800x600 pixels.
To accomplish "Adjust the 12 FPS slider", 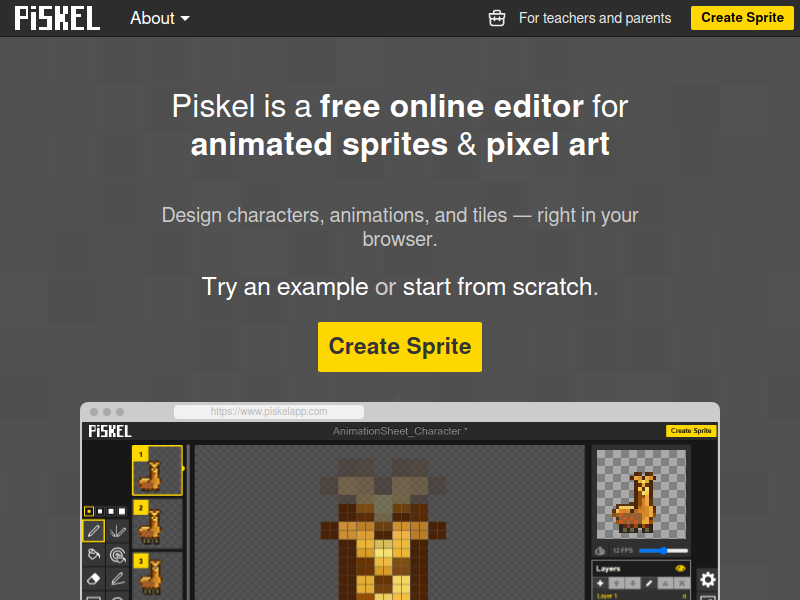I will pos(663,550).
